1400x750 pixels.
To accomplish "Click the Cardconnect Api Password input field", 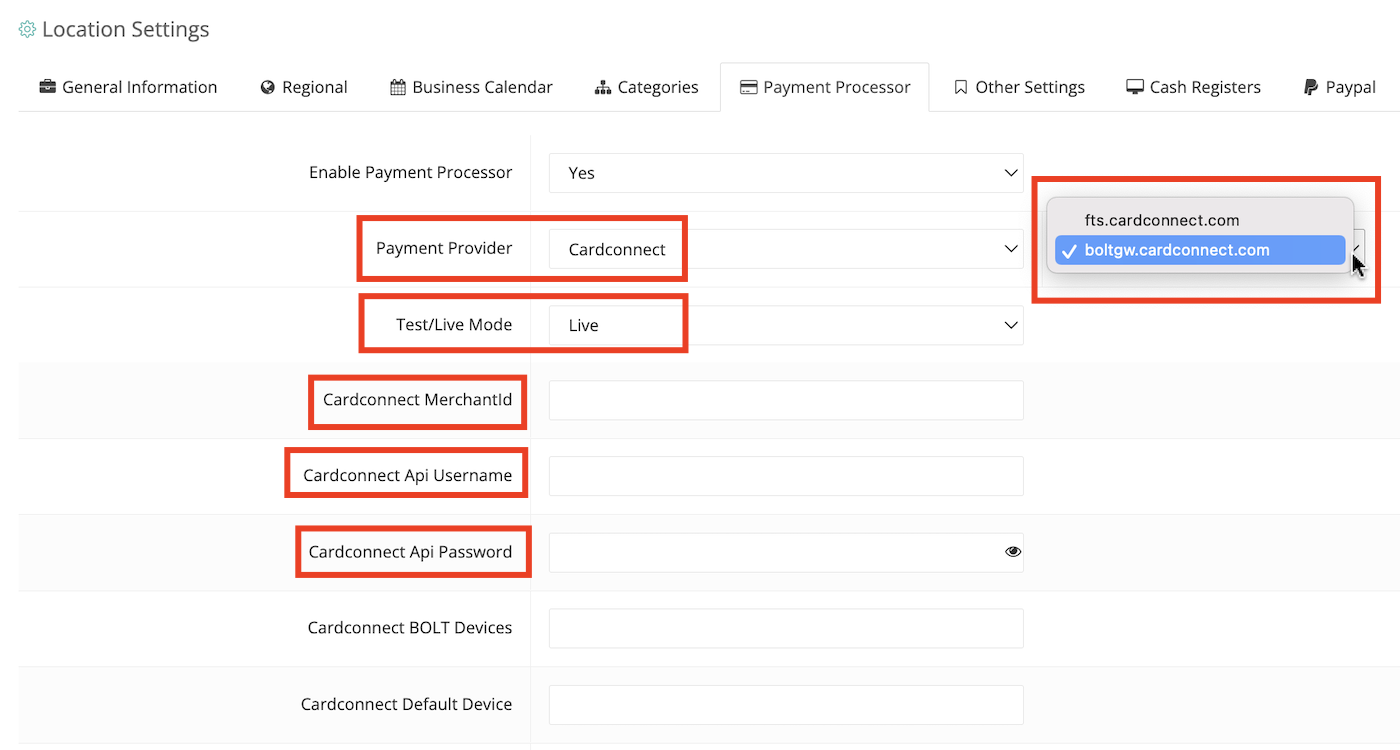I will click(786, 552).
